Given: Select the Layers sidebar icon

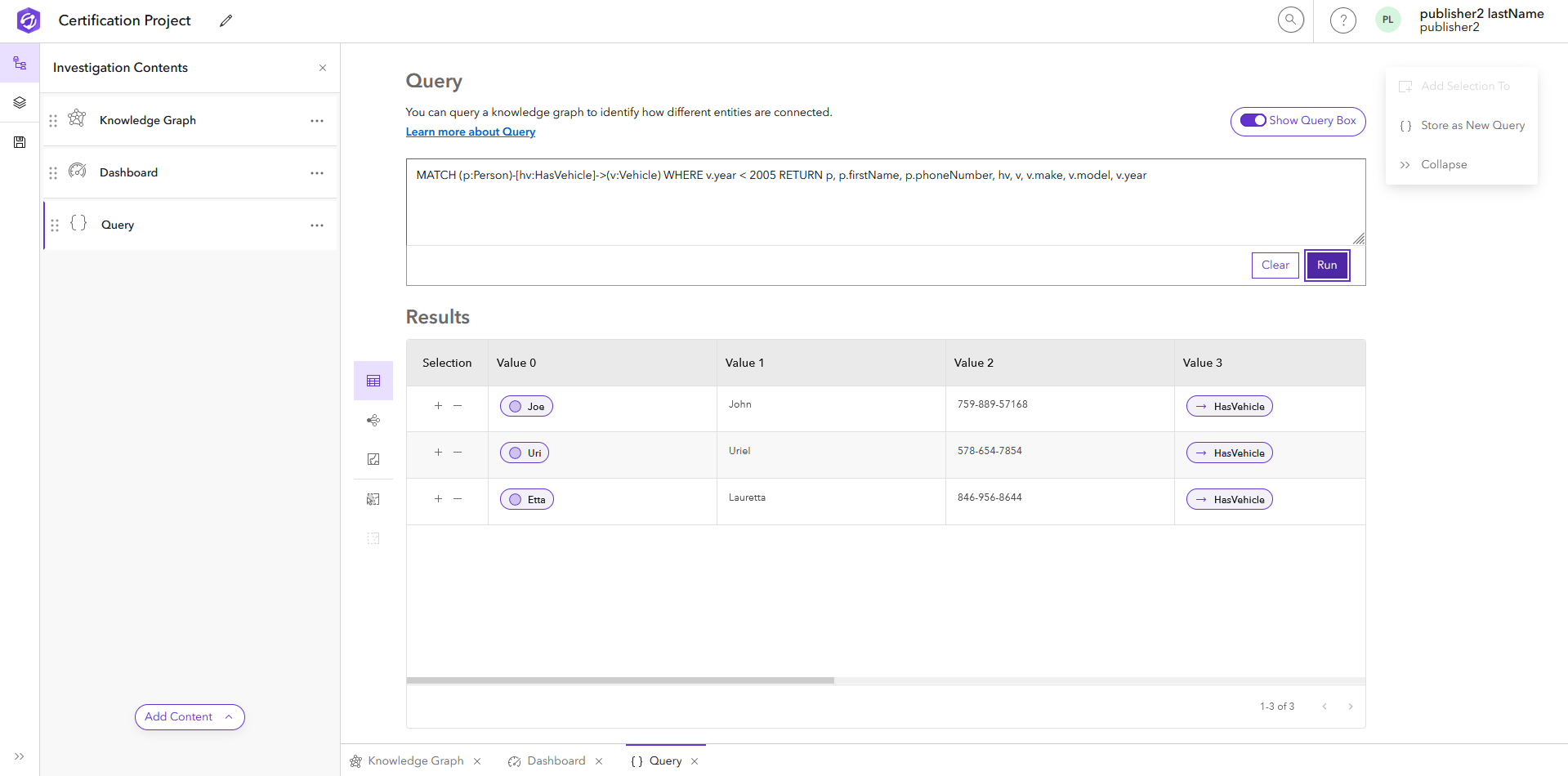Looking at the screenshot, I should pos(20,102).
